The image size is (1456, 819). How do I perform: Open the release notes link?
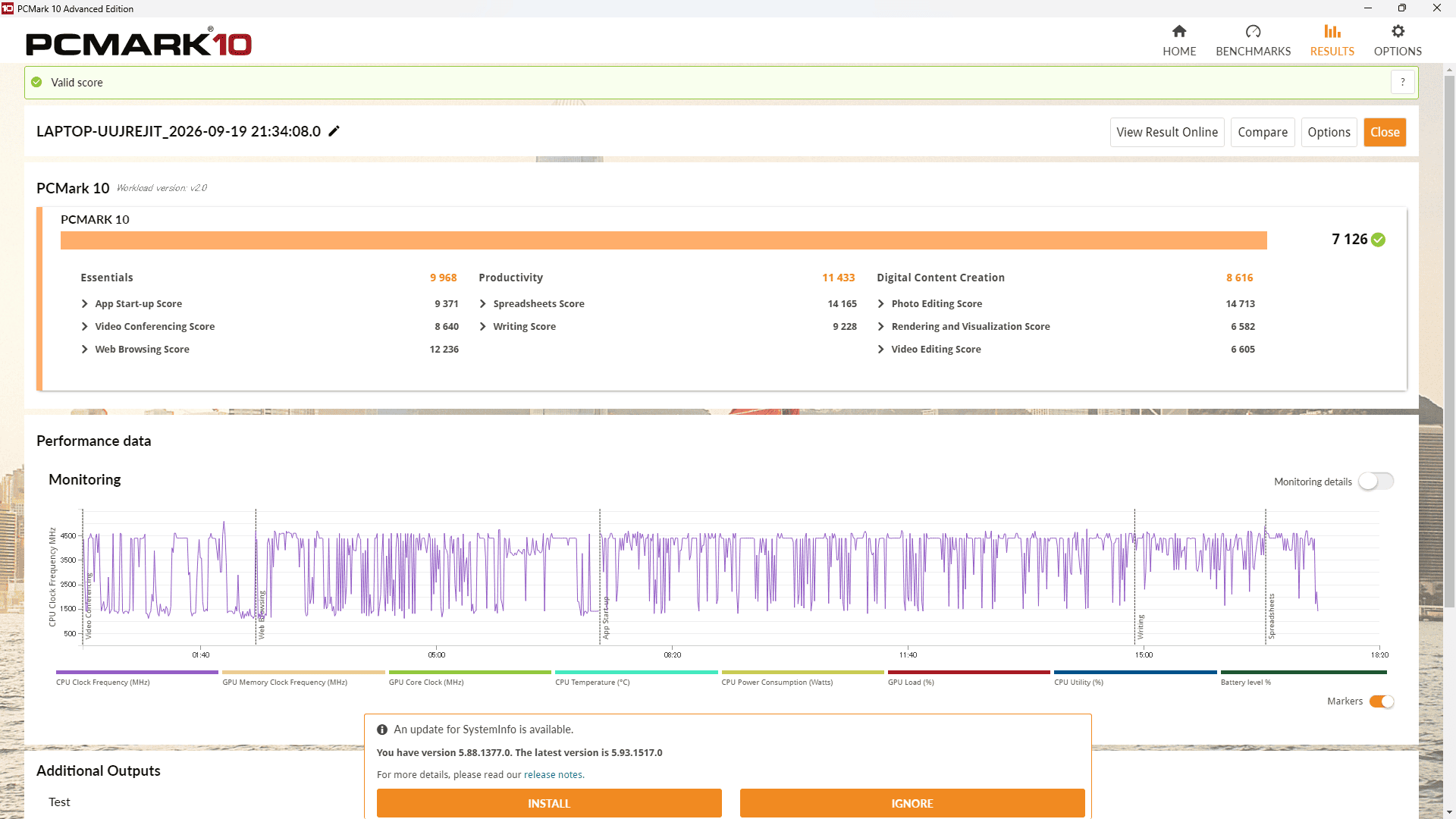[553, 775]
